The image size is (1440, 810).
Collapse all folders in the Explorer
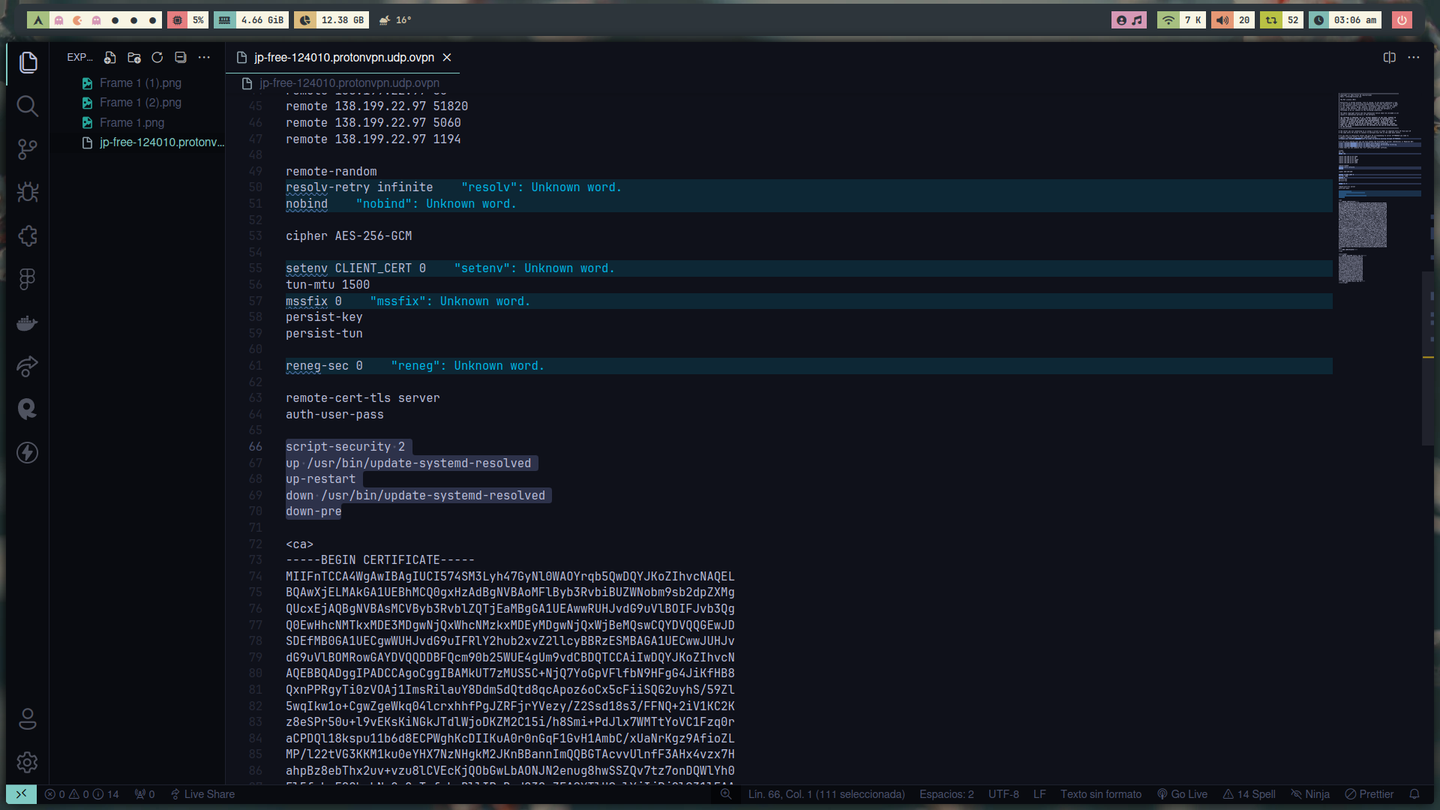click(180, 58)
